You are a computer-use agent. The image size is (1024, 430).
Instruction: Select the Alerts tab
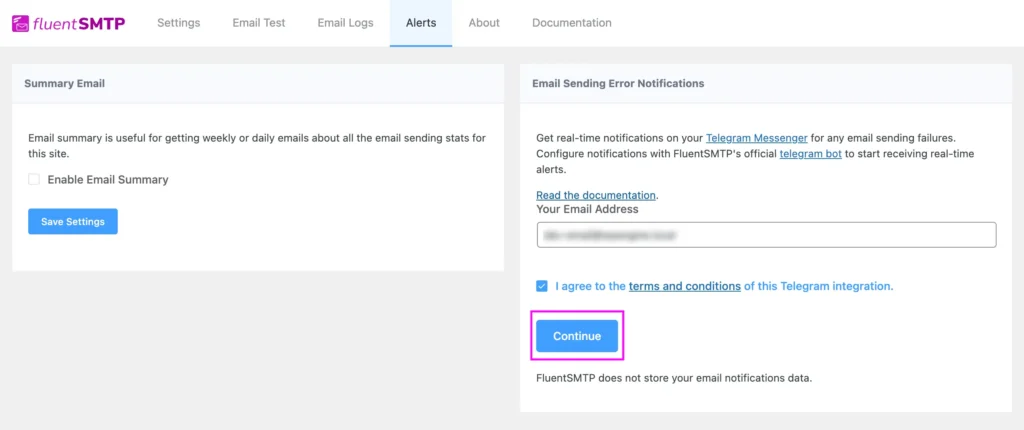coord(421,23)
